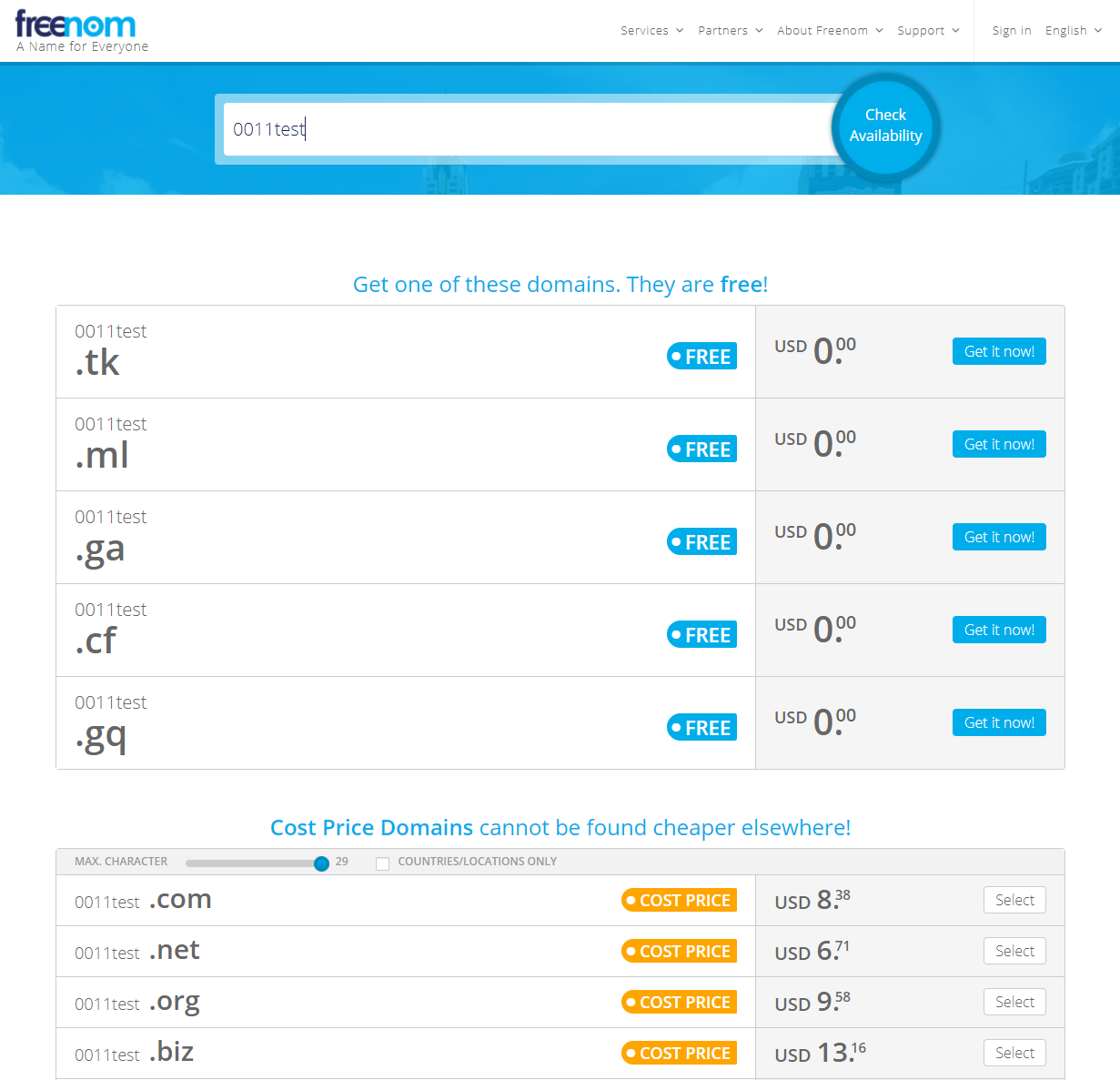This screenshot has height=1080, width=1120.
Task: Open the Partners menu
Action: (x=730, y=30)
